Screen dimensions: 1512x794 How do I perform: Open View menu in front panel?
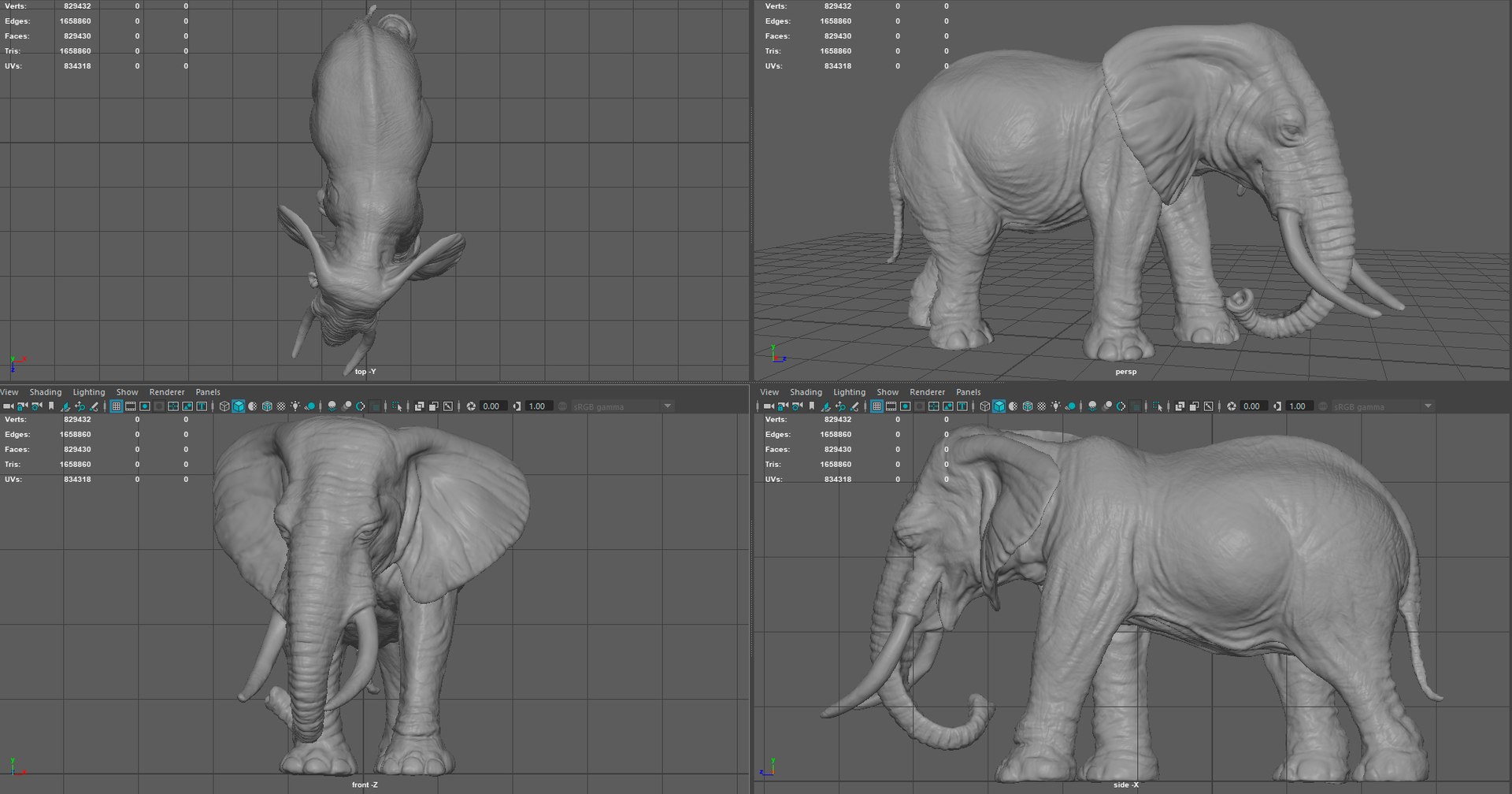[x=9, y=391]
